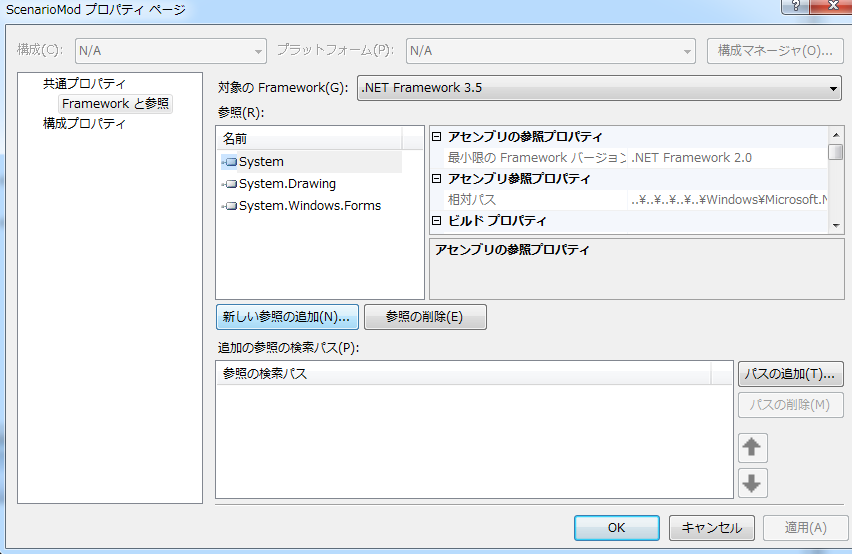Click パスの追加 button

790,374
